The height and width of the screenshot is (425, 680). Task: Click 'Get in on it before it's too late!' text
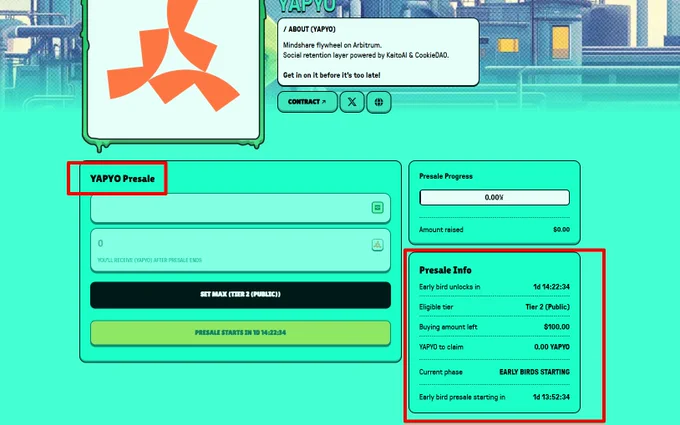(332, 75)
